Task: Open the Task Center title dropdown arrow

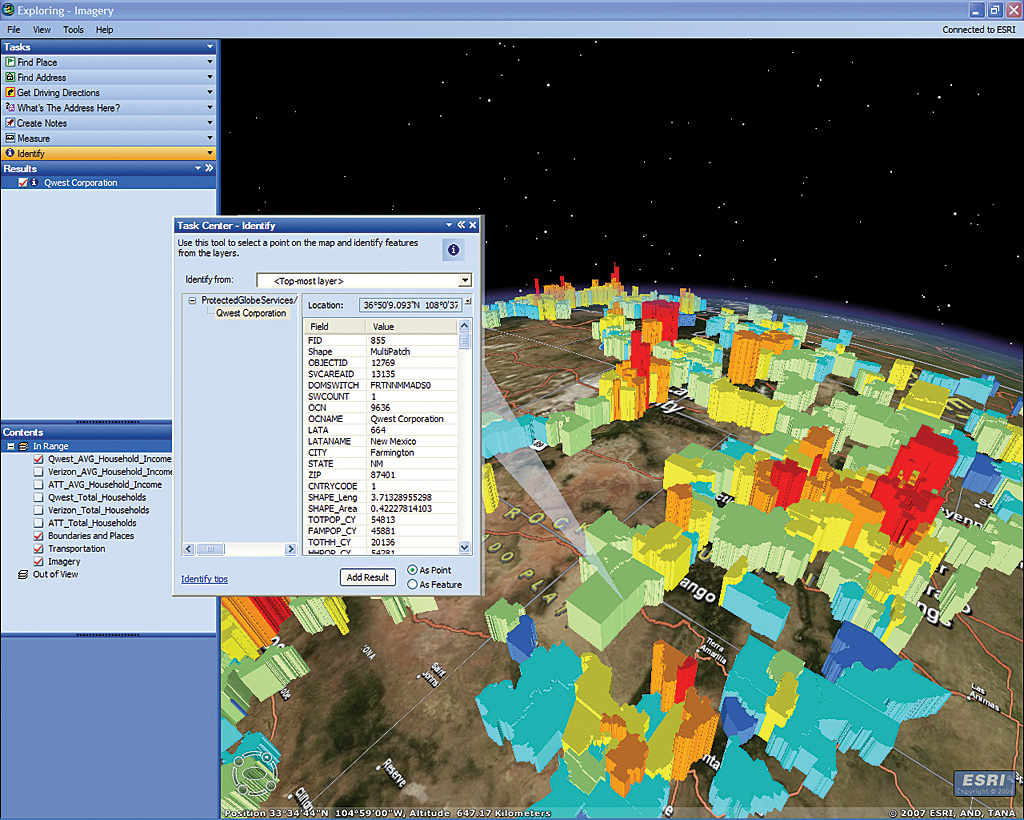Action: pos(449,225)
